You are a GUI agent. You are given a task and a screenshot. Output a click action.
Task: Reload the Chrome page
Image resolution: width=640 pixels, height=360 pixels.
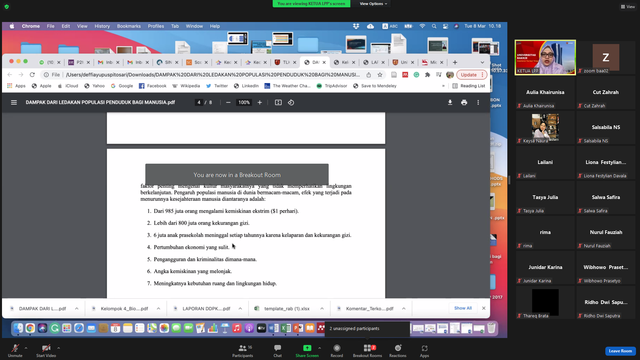point(32,75)
